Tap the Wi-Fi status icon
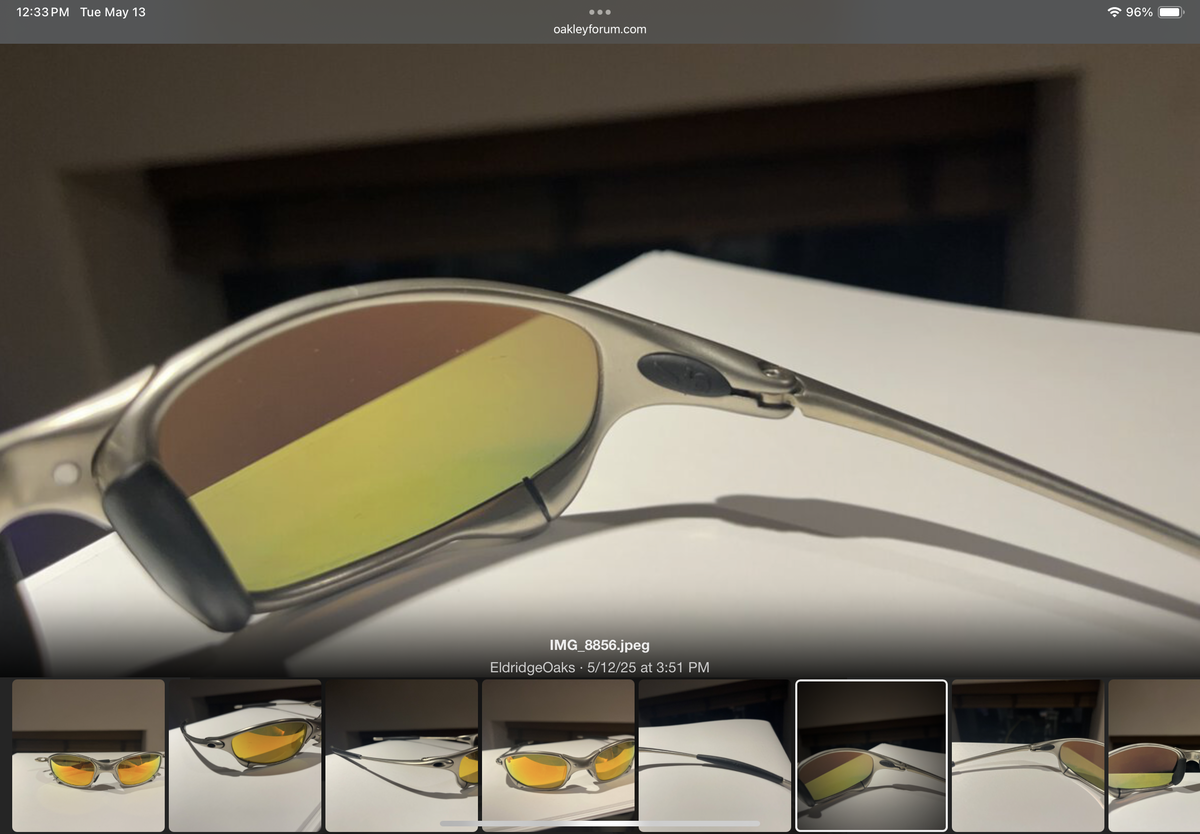The image size is (1200, 834). coord(1113,12)
